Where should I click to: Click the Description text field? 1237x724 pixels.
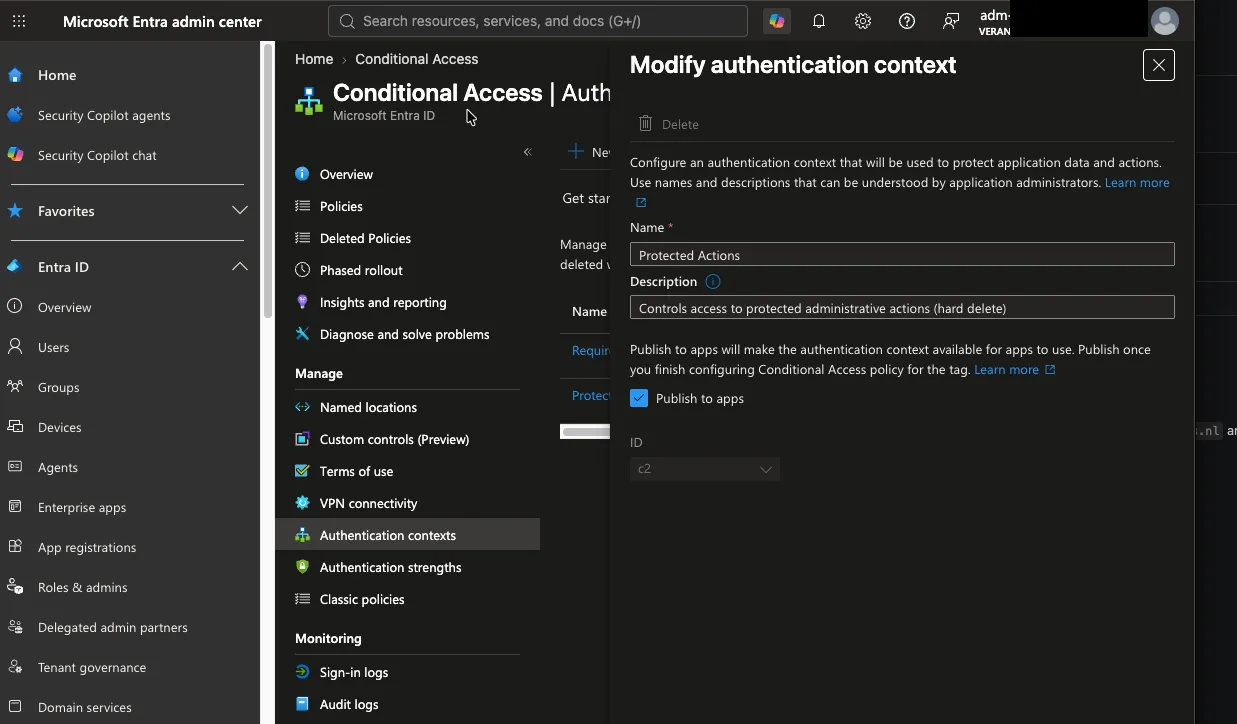(902, 307)
